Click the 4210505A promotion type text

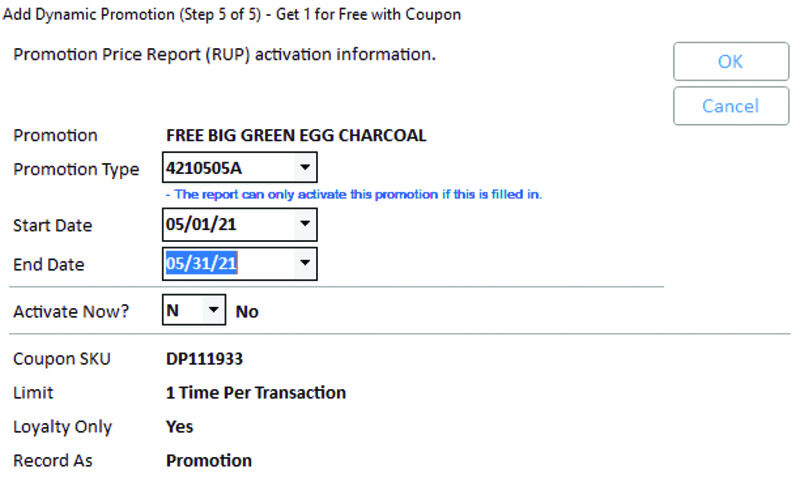tap(204, 168)
